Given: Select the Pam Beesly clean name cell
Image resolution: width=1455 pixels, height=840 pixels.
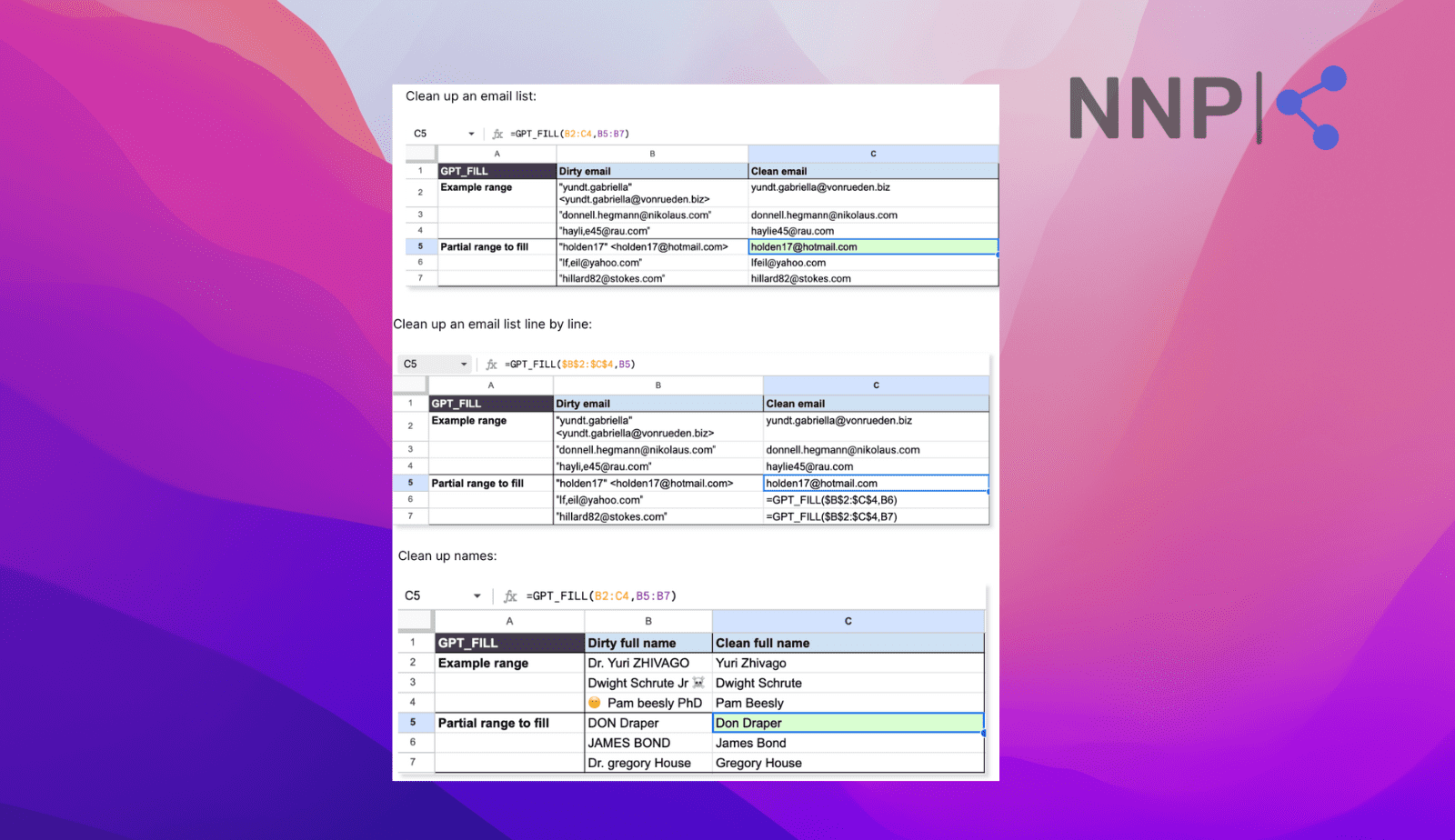Looking at the screenshot, I should [x=848, y=703].
